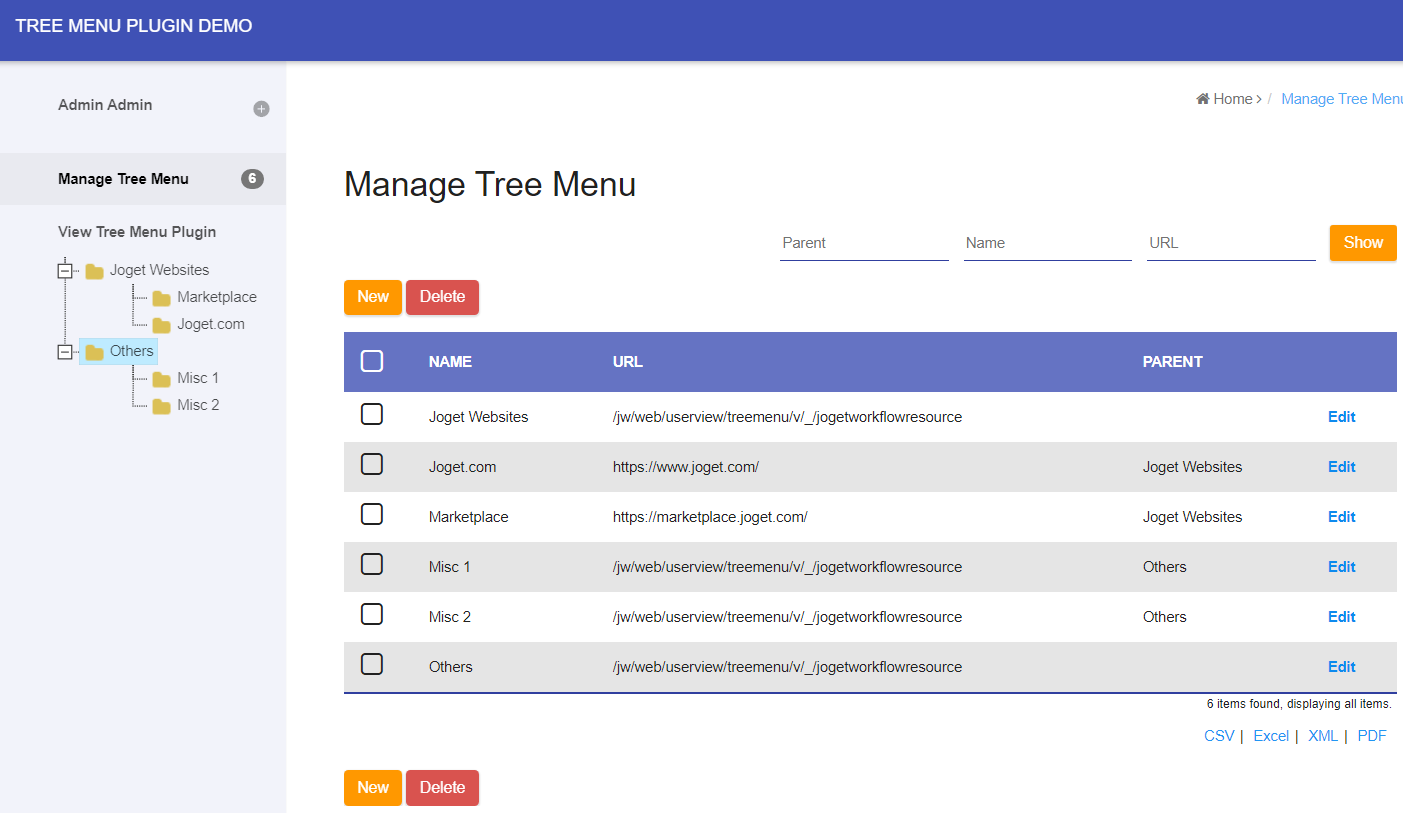
Task: Click the Misc 2 folder icon
Action: (x=161, y=406)
